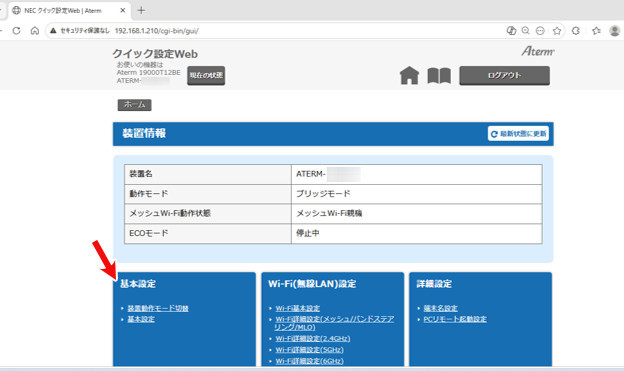The width and height of the screenshot is (624, 371).
Task: Click the browser reload icon
Action: point(16,31)
